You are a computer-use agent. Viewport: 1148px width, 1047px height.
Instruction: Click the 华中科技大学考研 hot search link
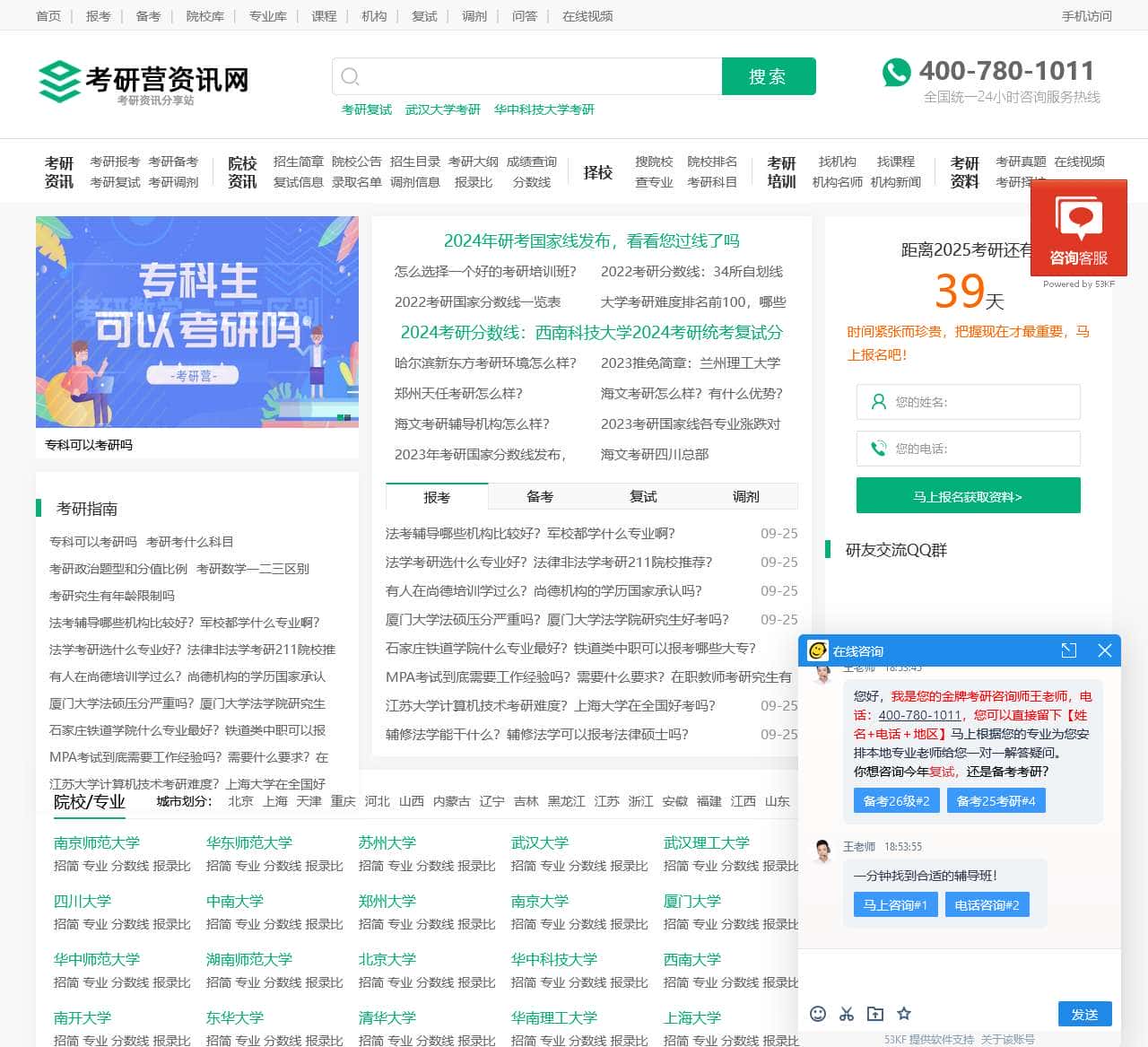pyautogui.click(x=544, y=109)
